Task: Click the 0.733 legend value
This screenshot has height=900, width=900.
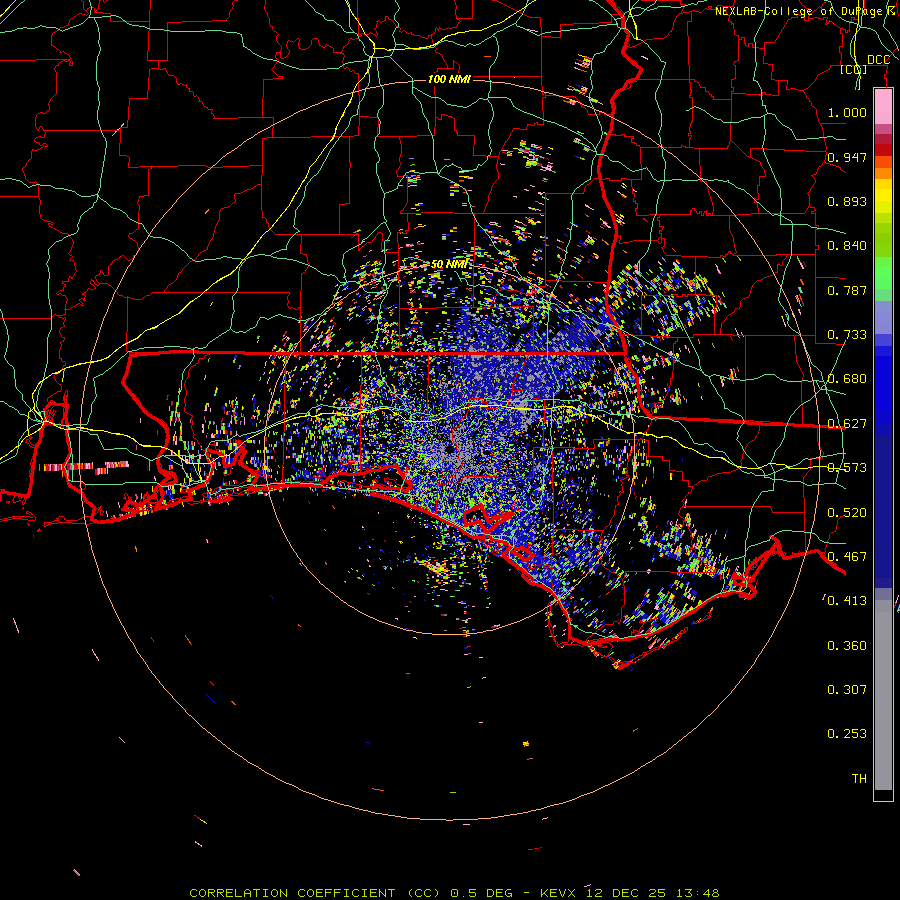Action: [x=847, y=335]
